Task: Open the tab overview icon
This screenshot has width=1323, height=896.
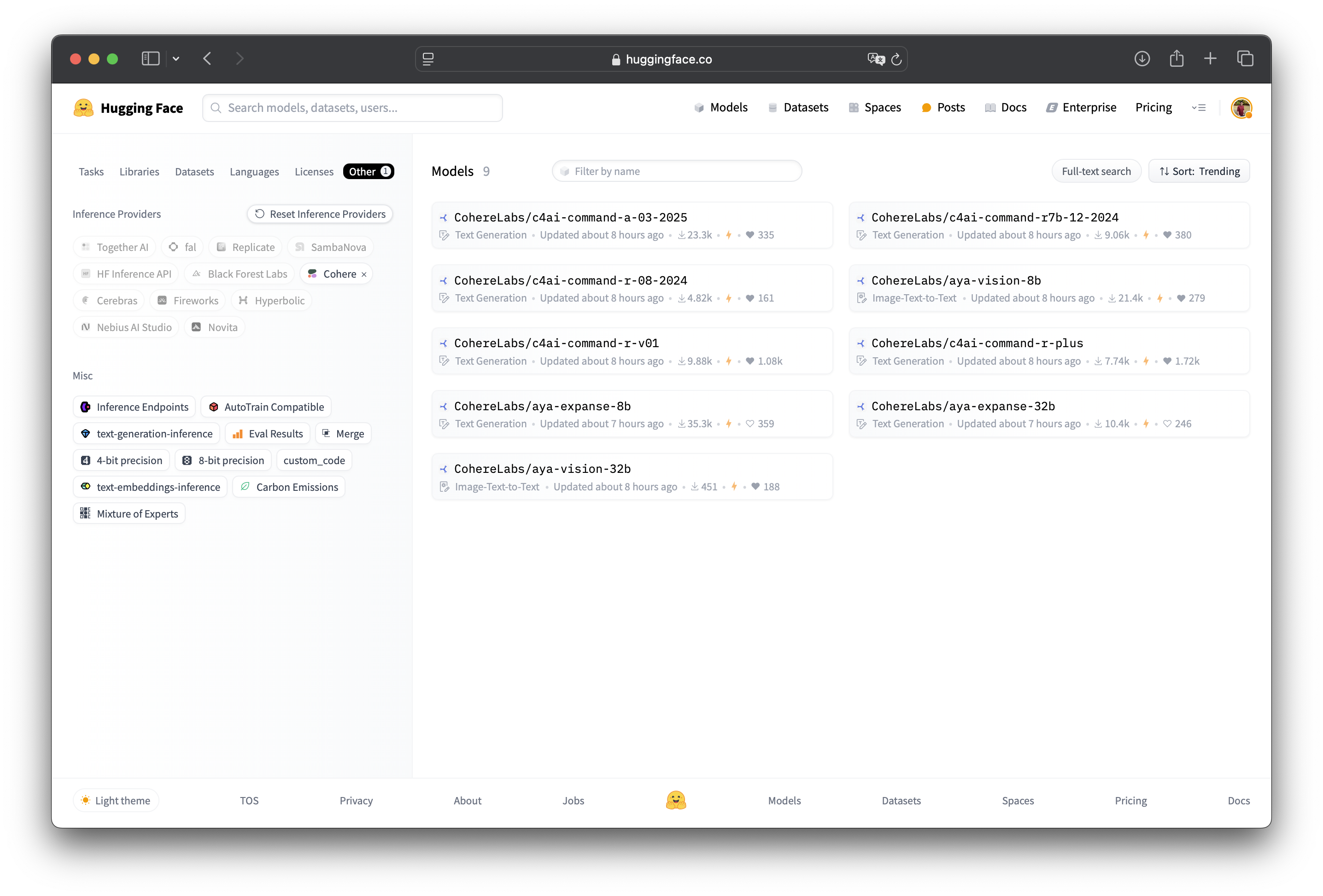Action: click(1244, 58)
